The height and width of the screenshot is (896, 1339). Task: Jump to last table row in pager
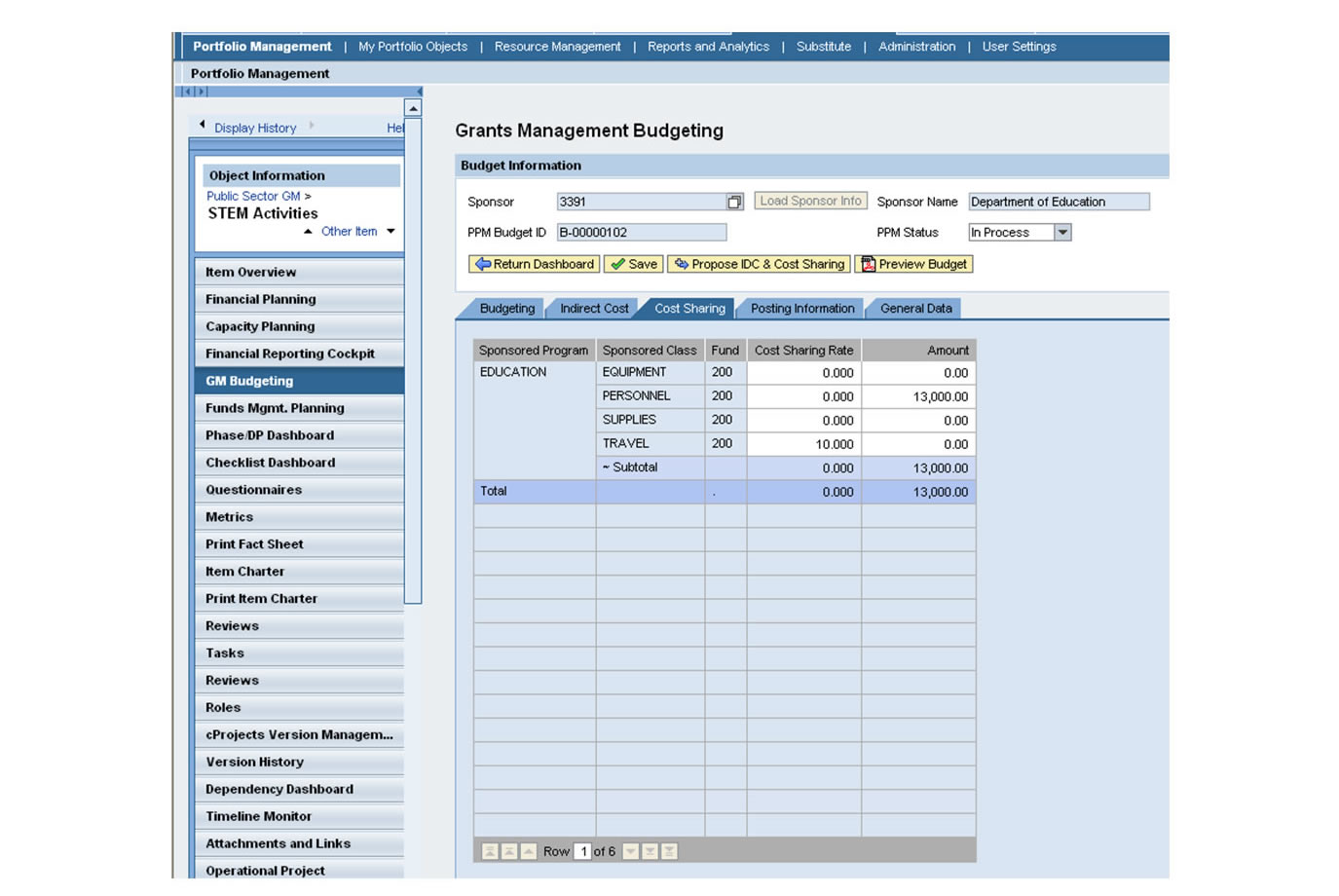[669, 851]
